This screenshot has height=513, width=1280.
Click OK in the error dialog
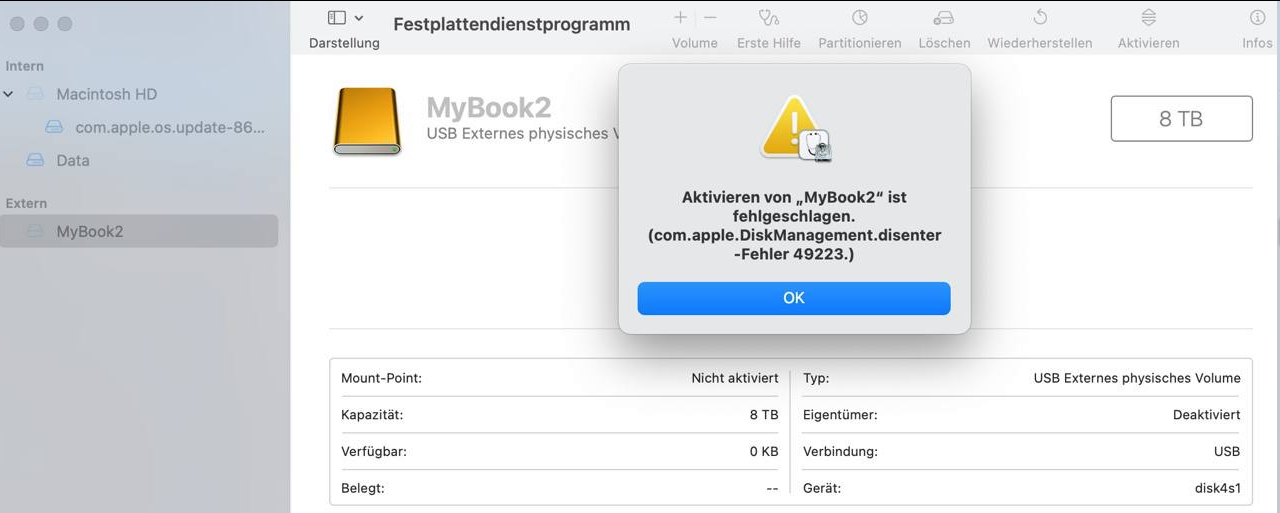click(x=793, y=298)
